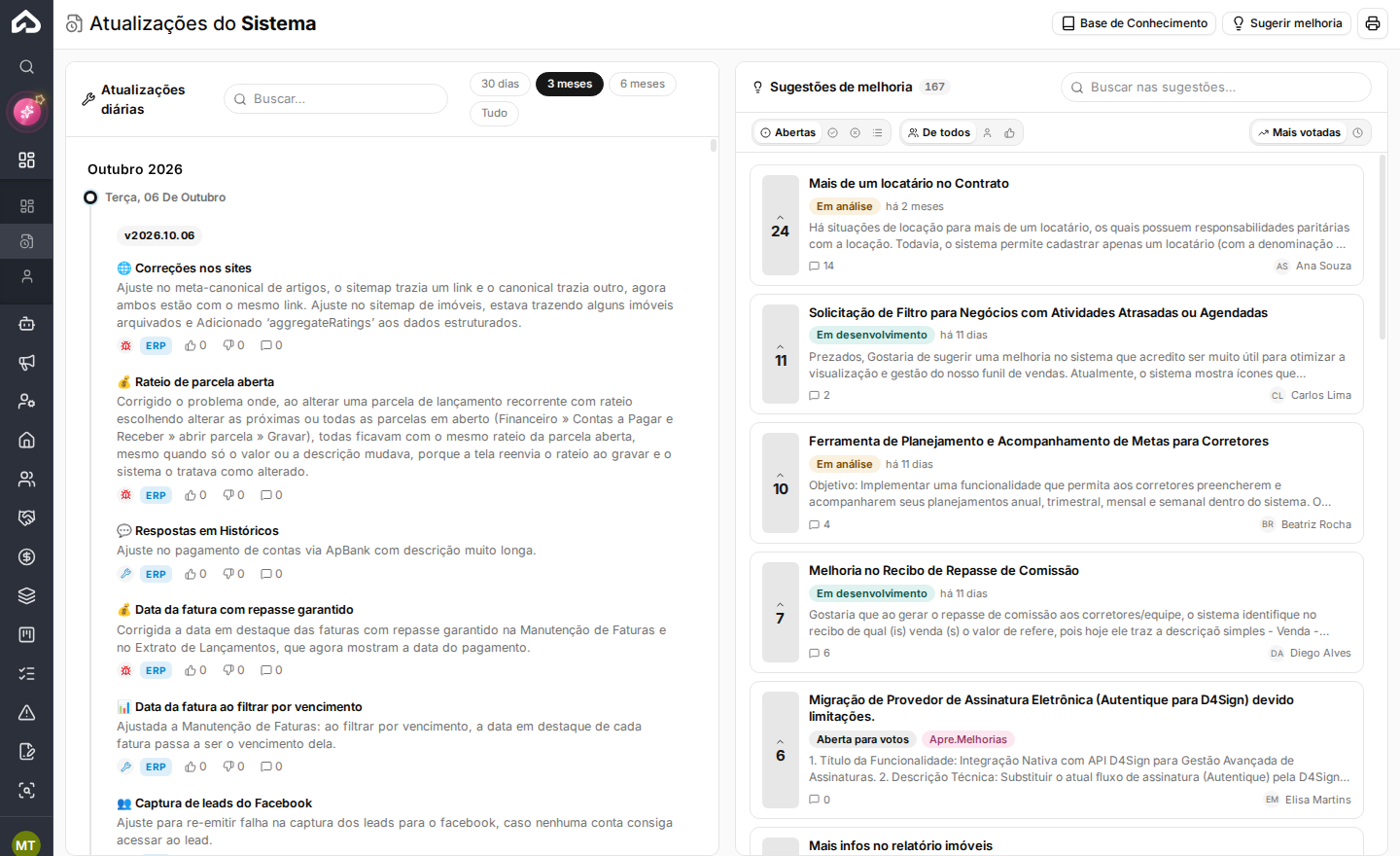The width and height of the screenshot is (1400, 856).
Task: Focus the Buscar nas sugestões field
Action: [1216, 87]
